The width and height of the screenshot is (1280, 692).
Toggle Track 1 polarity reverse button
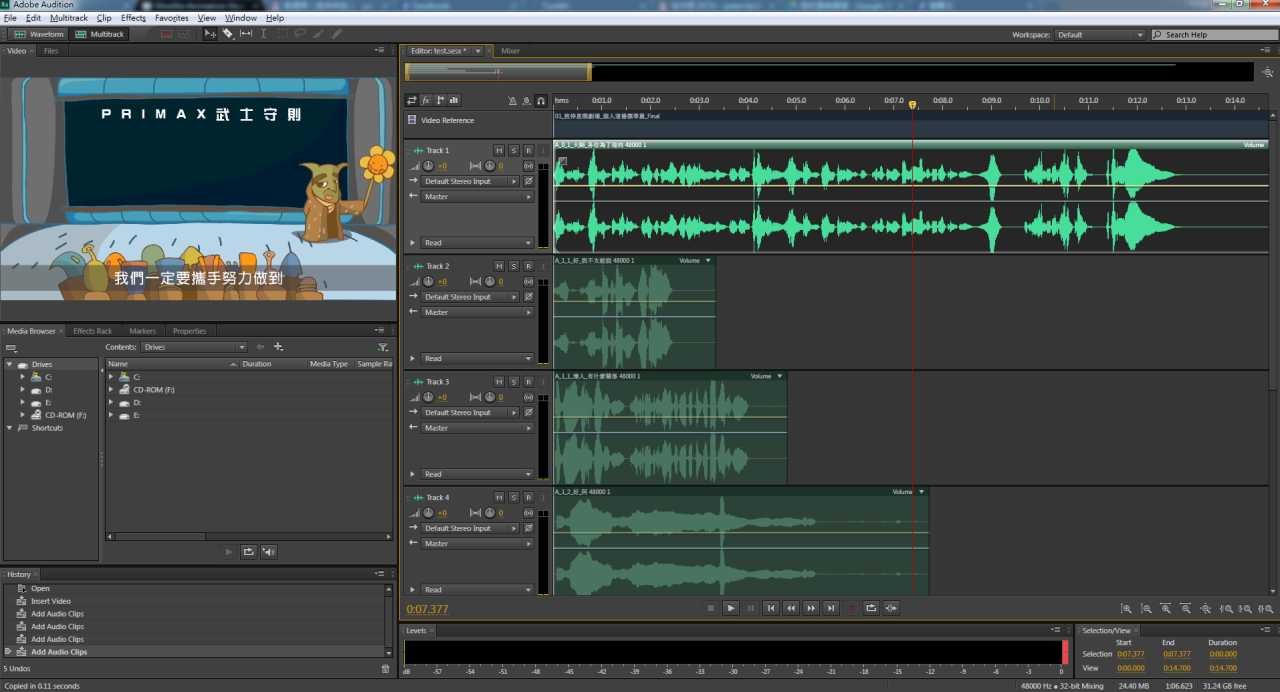tap(528, 182)
